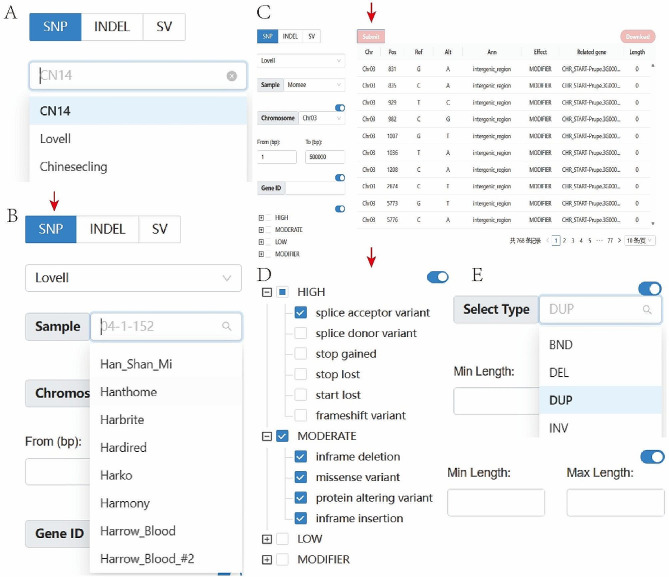This screenshot has height=577, width=669.
Task: Expand MODIFIER tree node in panel D
Action: pyautogui.click(x=267, y=560)
